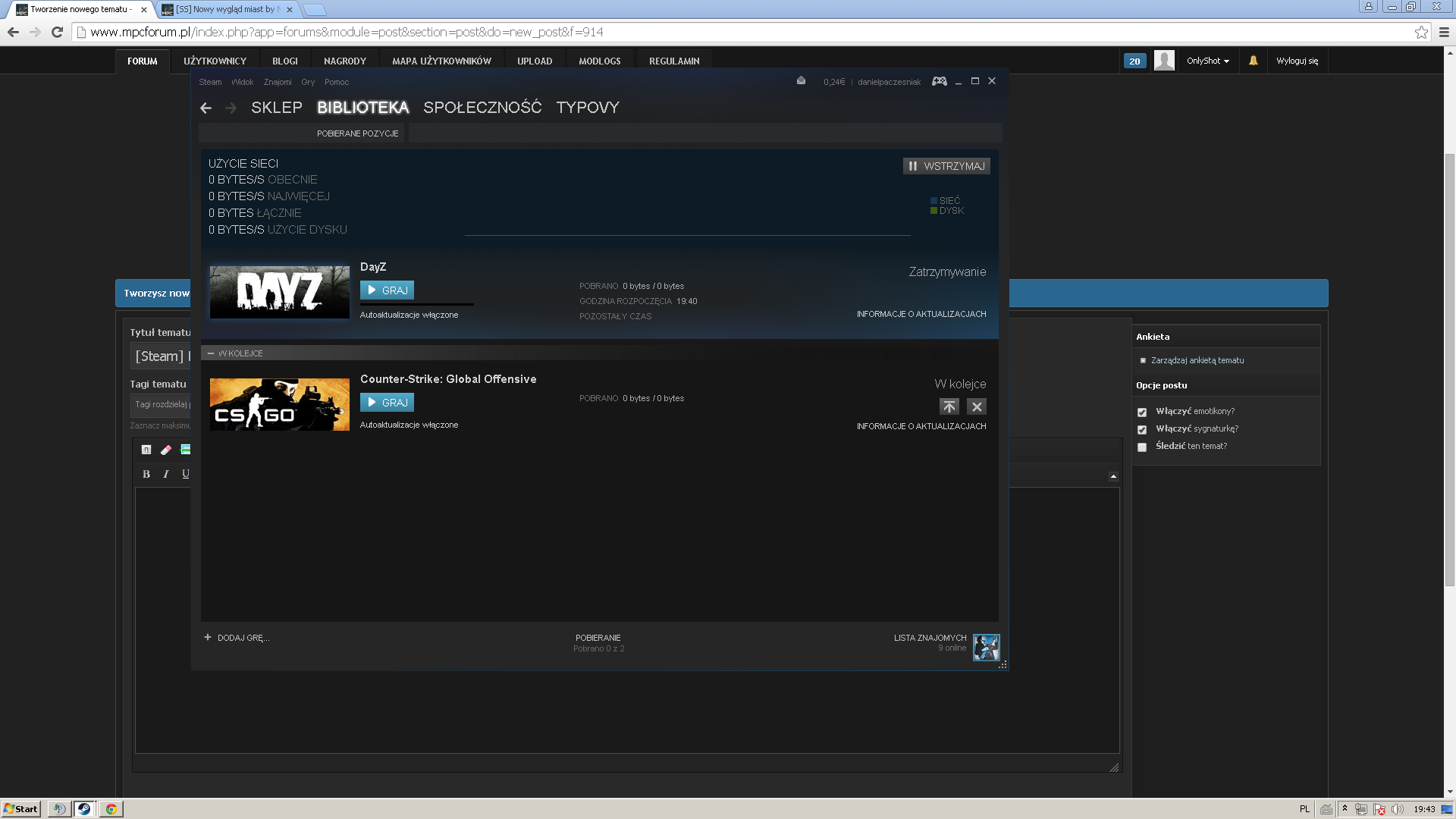This screenshot has width=1456, height=819.
Task: Go forward in Steam navigation
Action: [x=231, y=108]
